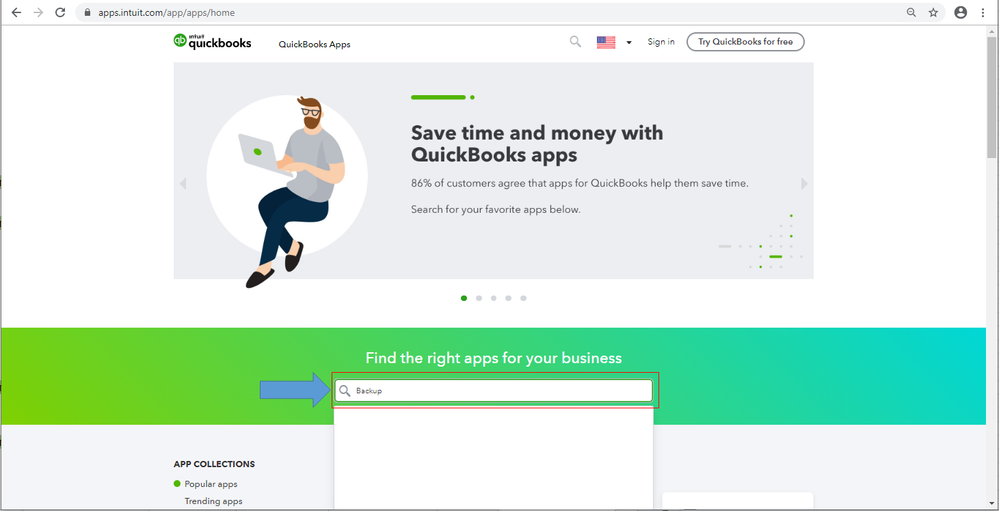The image size is (999, 511).
Task: Go to next banner slide arrow
Action: click(804, 184)
